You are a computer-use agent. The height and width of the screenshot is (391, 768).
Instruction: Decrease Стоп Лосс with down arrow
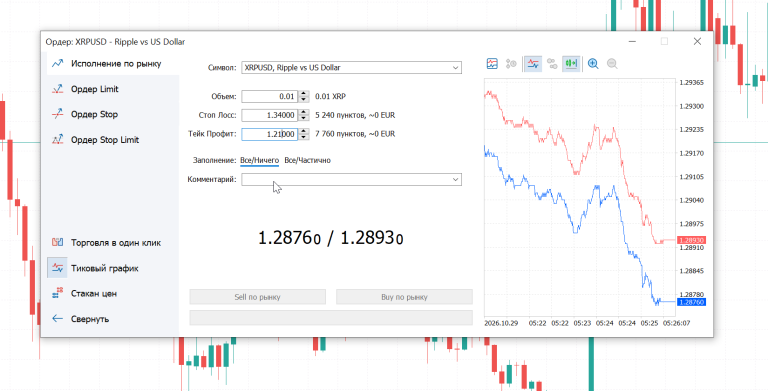pyautogui.click(x=304, y=118)
